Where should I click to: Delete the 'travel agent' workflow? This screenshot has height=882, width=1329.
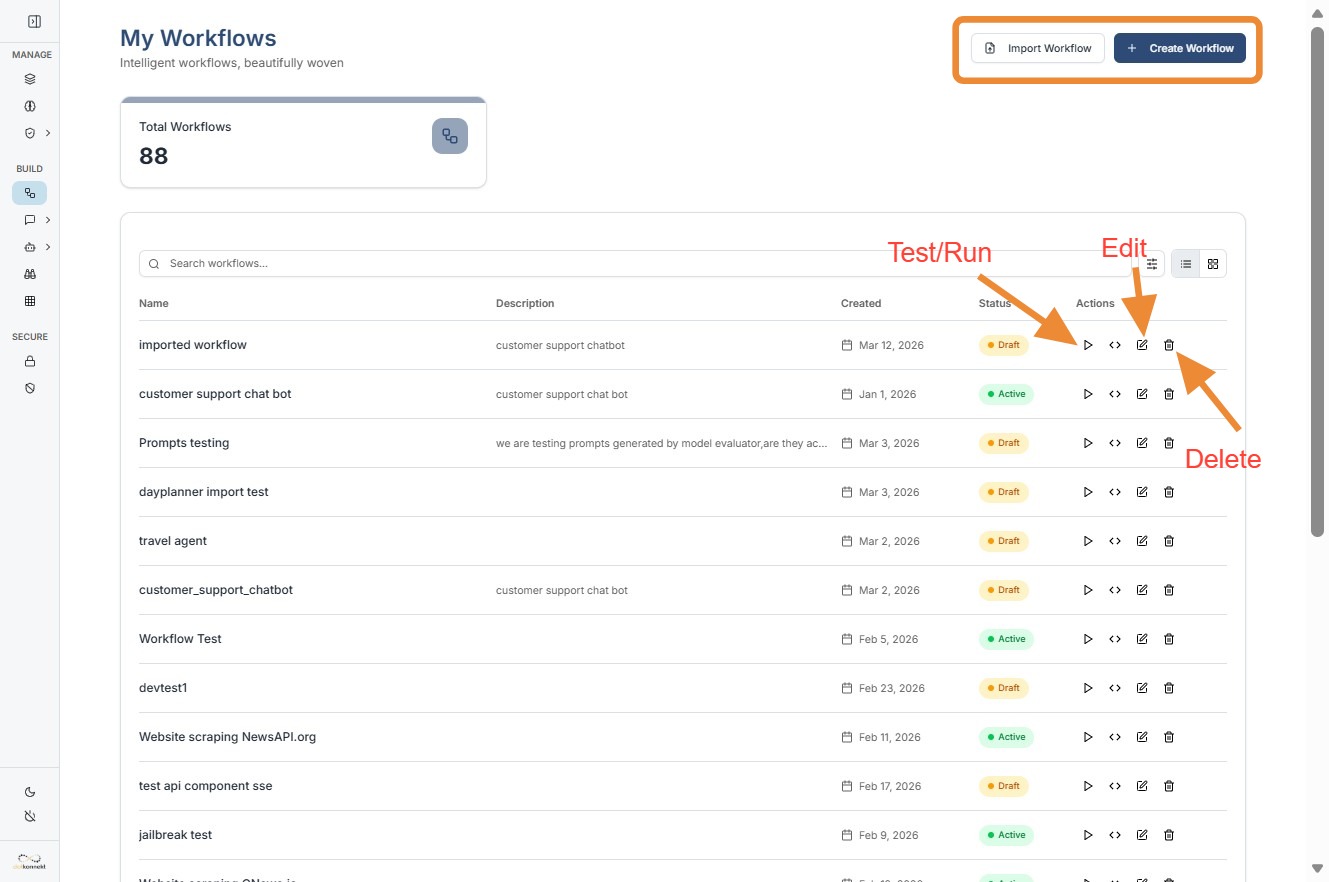pos(1169,541)
